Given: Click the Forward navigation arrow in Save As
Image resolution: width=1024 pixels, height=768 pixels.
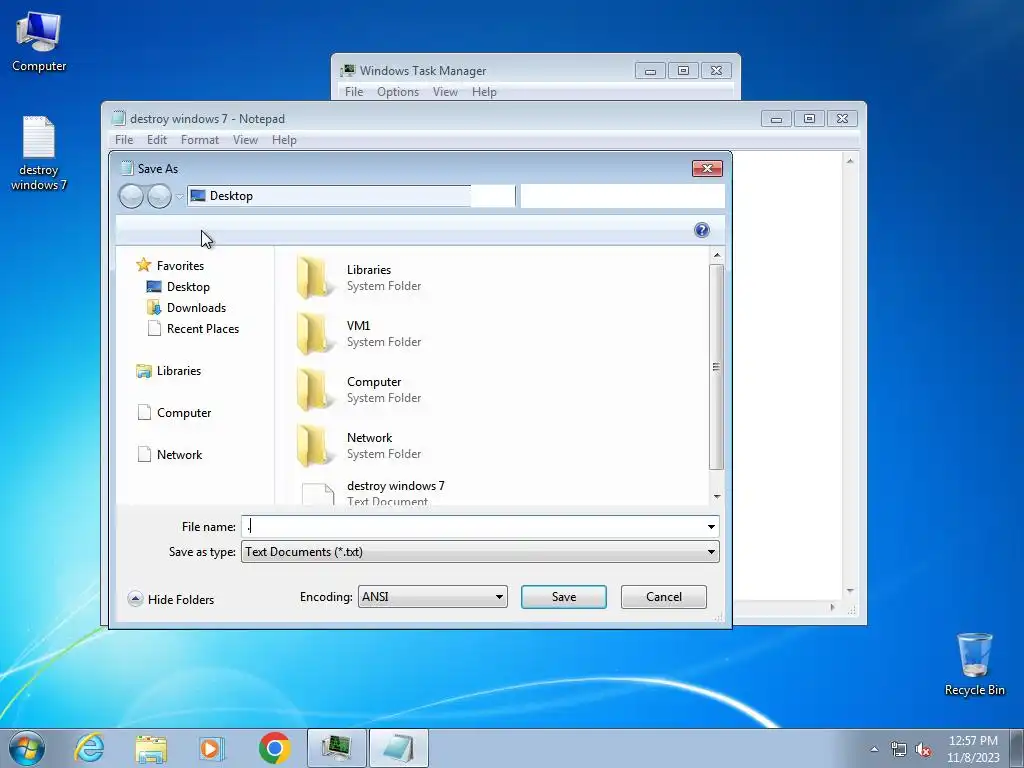Looking at the screenshot, I should (159, 196).
